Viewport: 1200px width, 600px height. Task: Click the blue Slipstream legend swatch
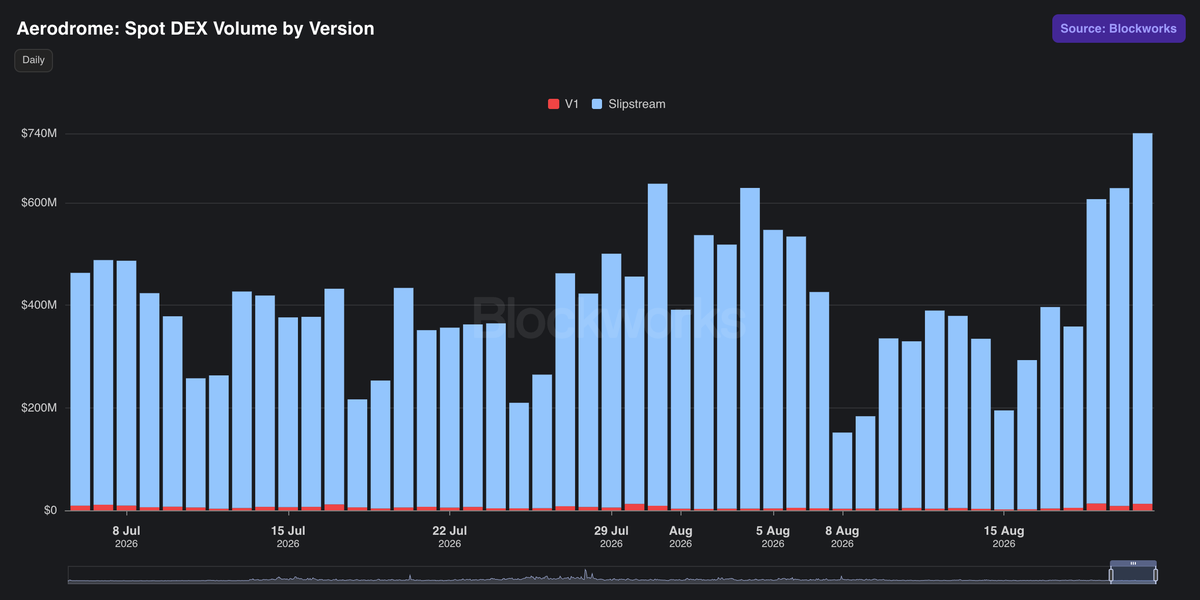597,104
